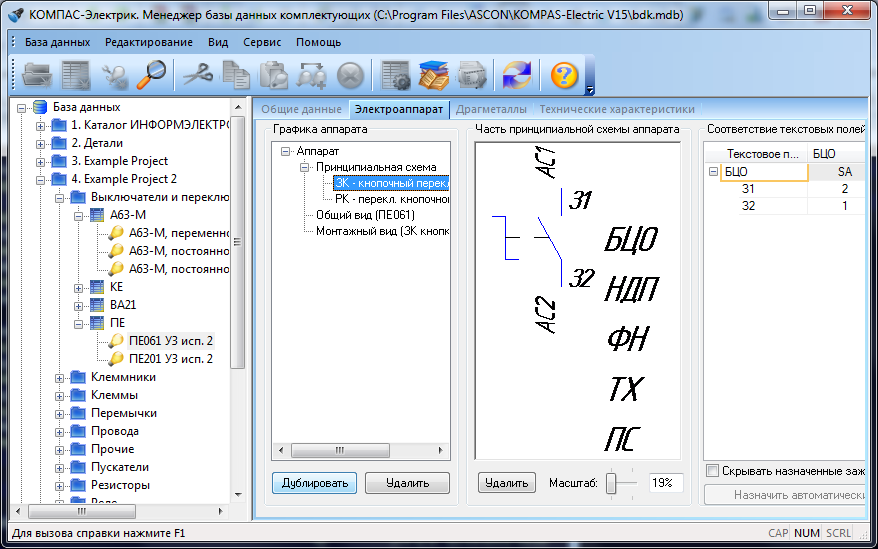Open help with the question mark icon
The width and height of the screenshot is (878, 549).
[564, 75]
